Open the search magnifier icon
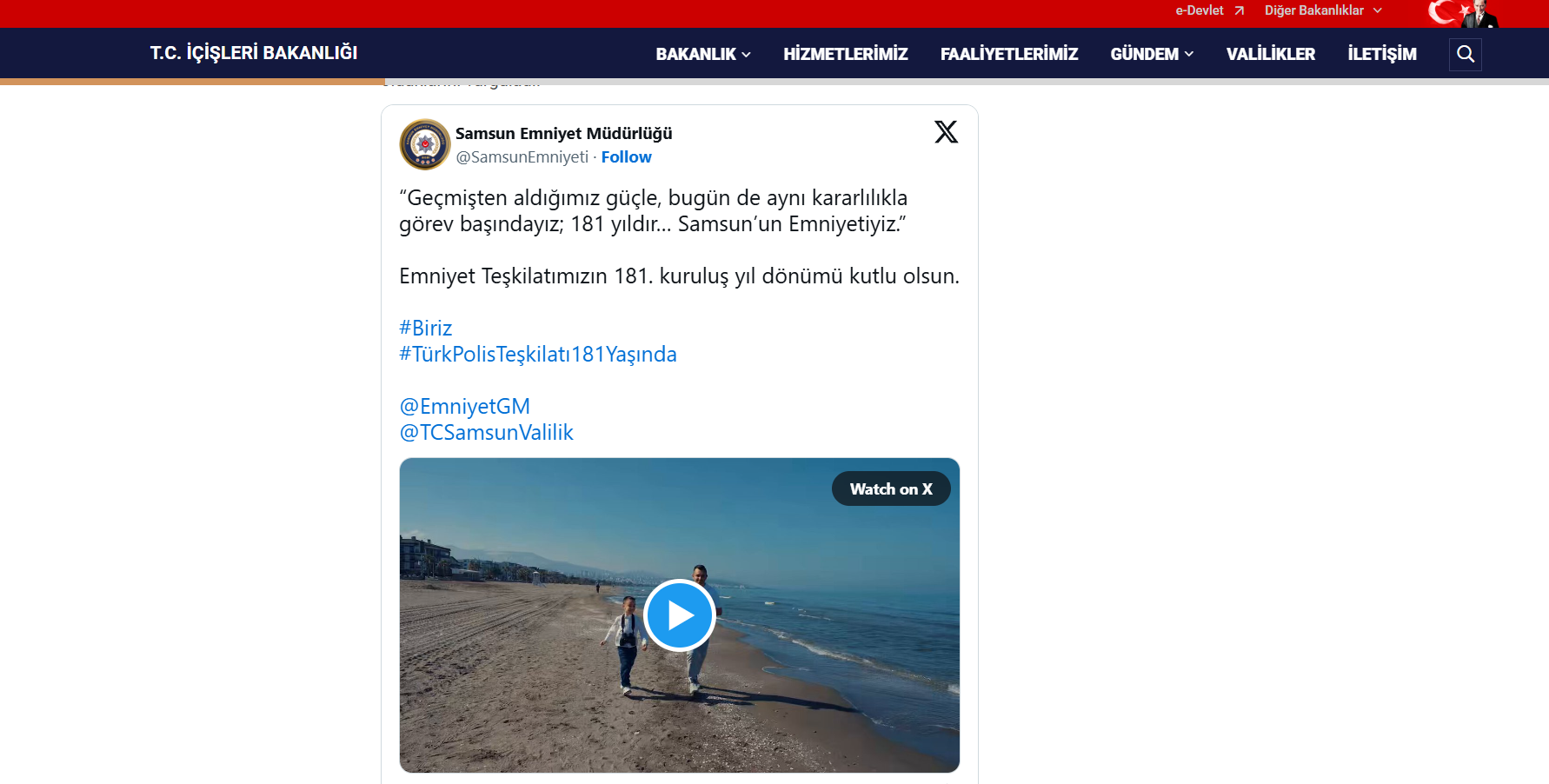Screen dimensions: 1549x784 tap(1466, 54)
